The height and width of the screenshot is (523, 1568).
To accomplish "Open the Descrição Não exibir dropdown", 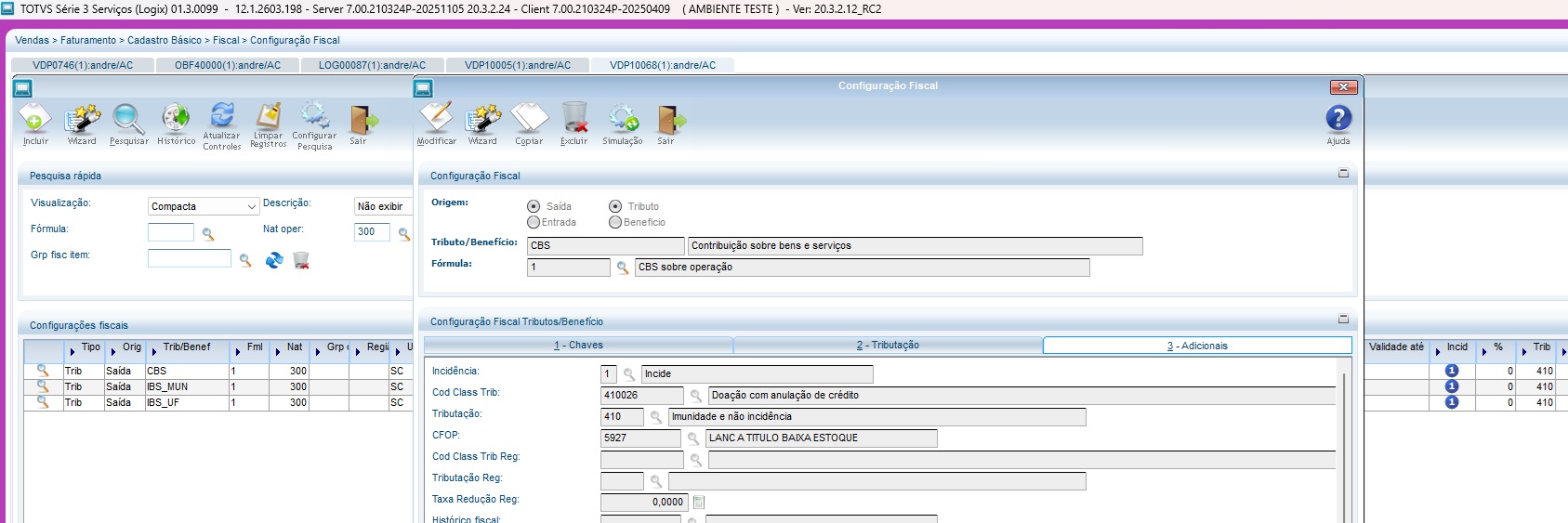I will pos(383,206).
